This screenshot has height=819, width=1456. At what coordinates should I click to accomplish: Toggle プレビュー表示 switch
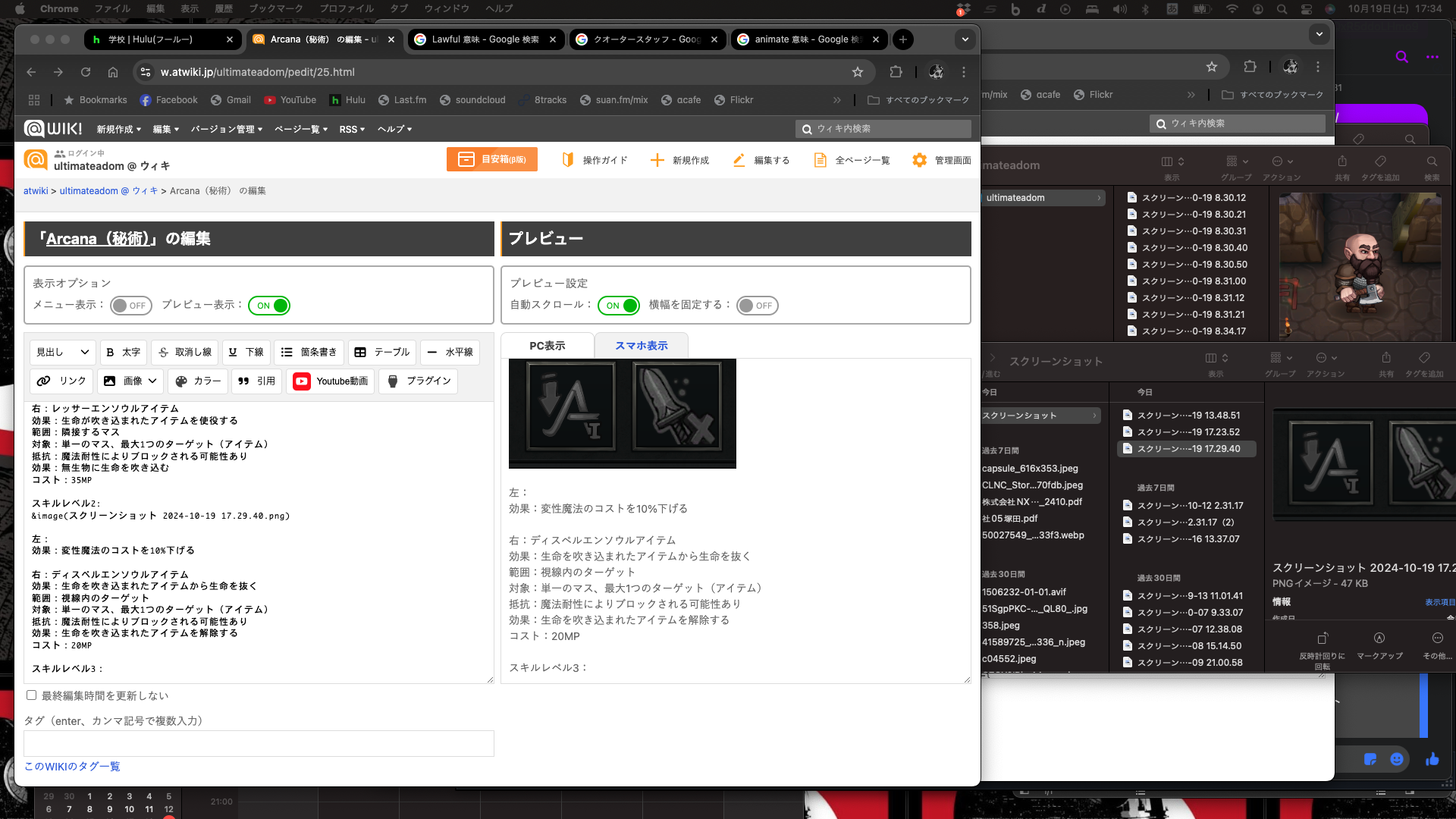pos(269,306)
